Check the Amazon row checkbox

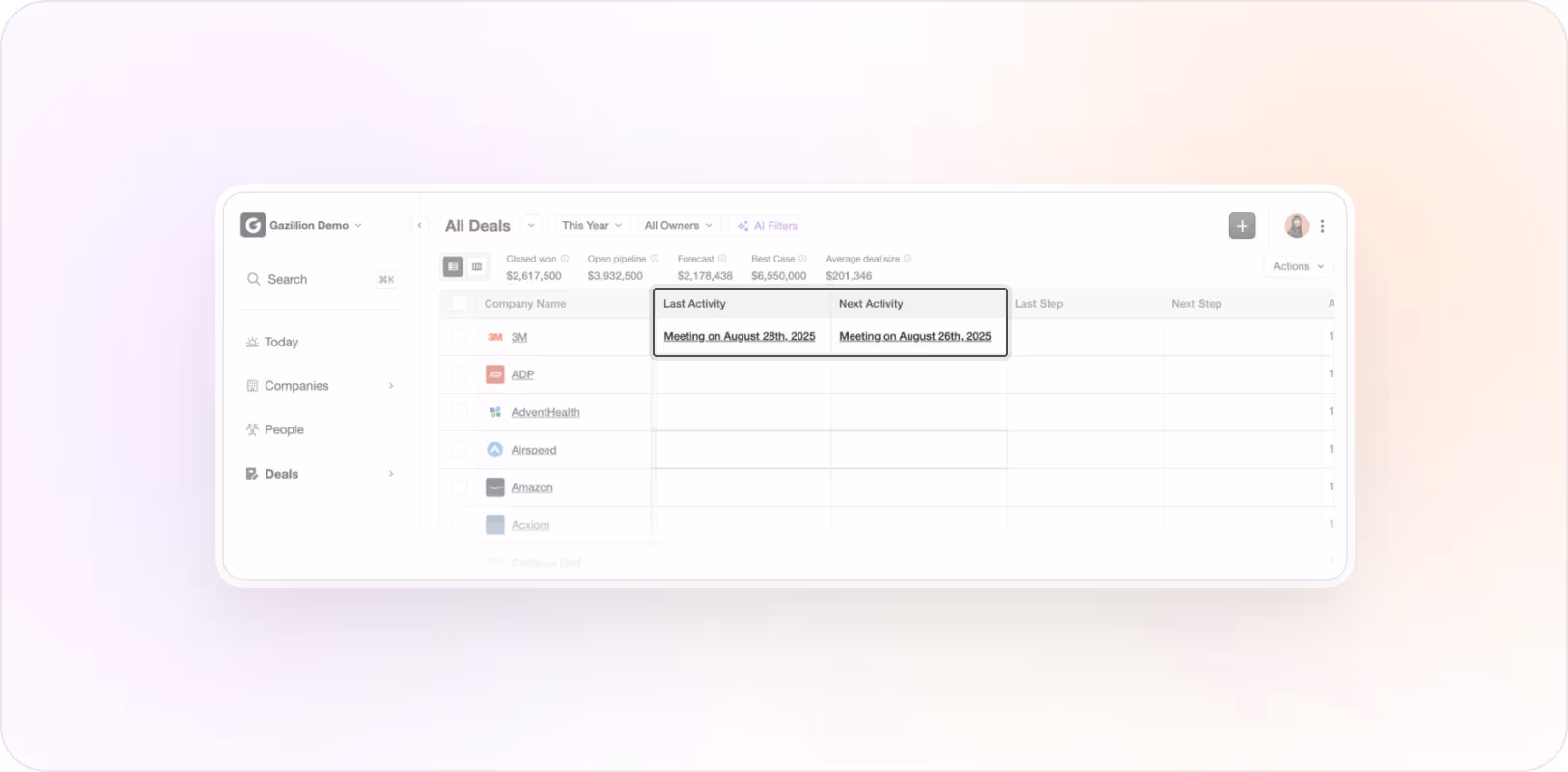[460, 487]
